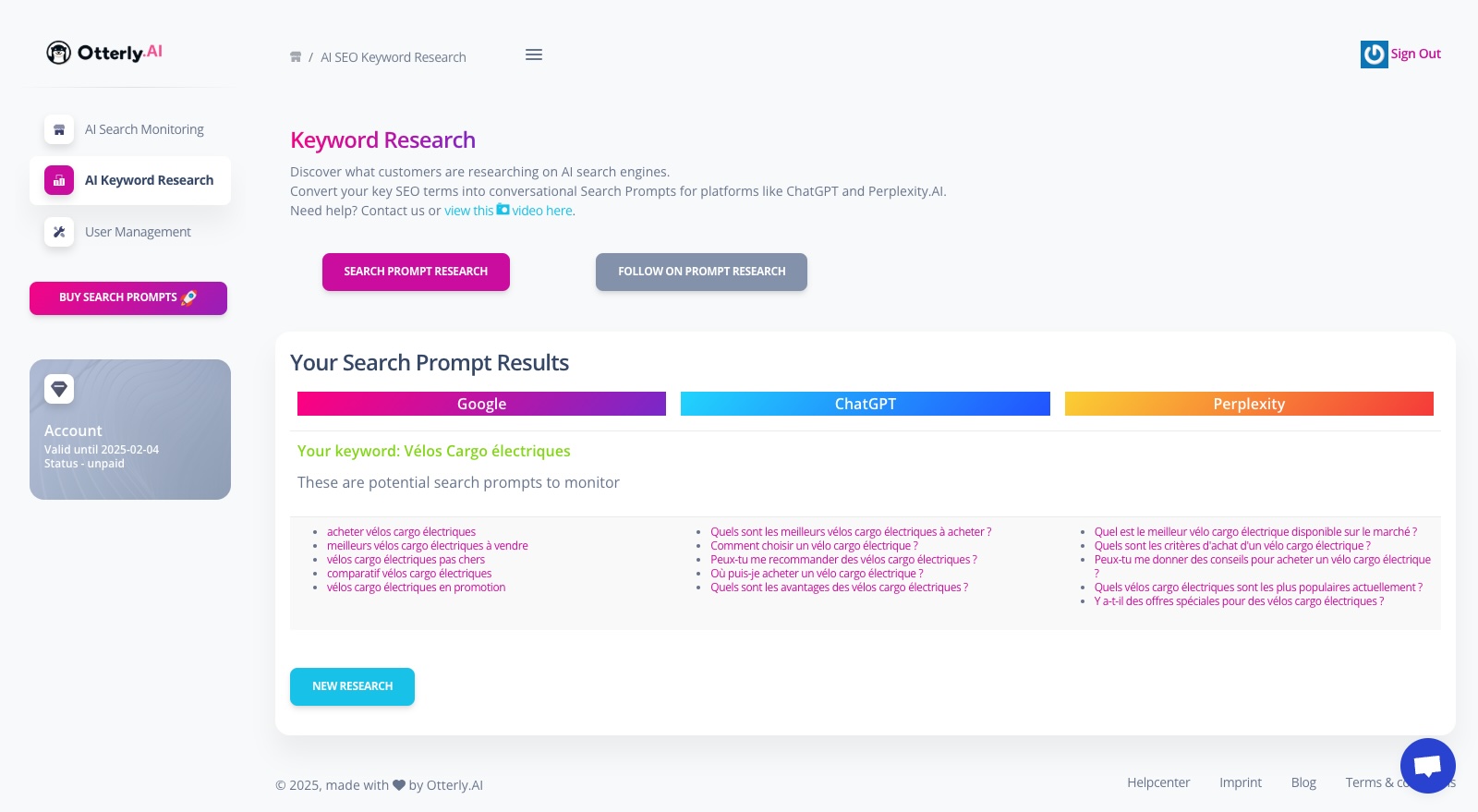
Task: Open the Helpcenter footer link
Action: pos(1158,782)
